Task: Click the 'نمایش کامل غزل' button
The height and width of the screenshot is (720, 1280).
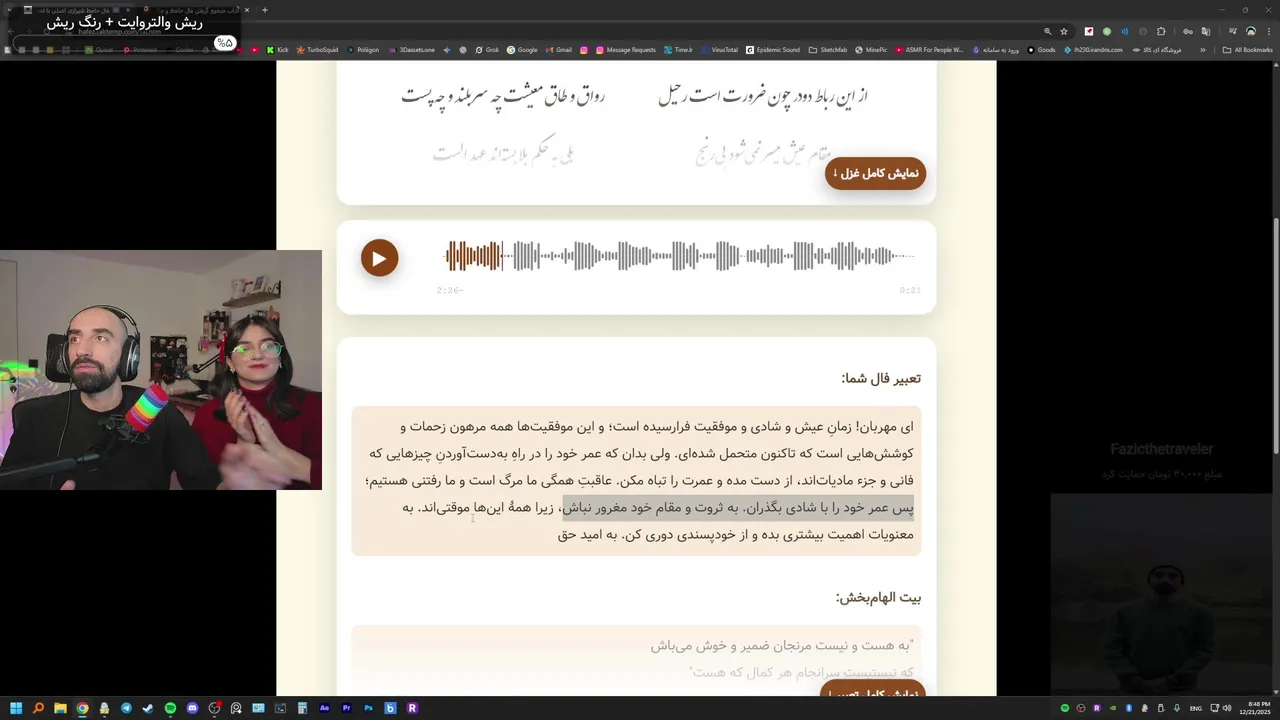Action: tap(875, 173)
